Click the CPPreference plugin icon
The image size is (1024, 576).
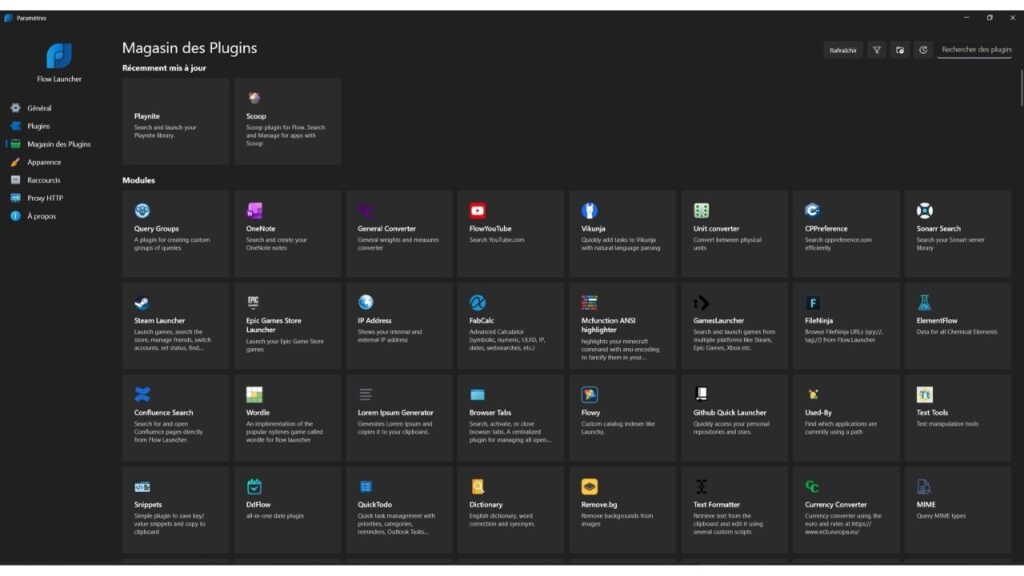tap(812, 210)
